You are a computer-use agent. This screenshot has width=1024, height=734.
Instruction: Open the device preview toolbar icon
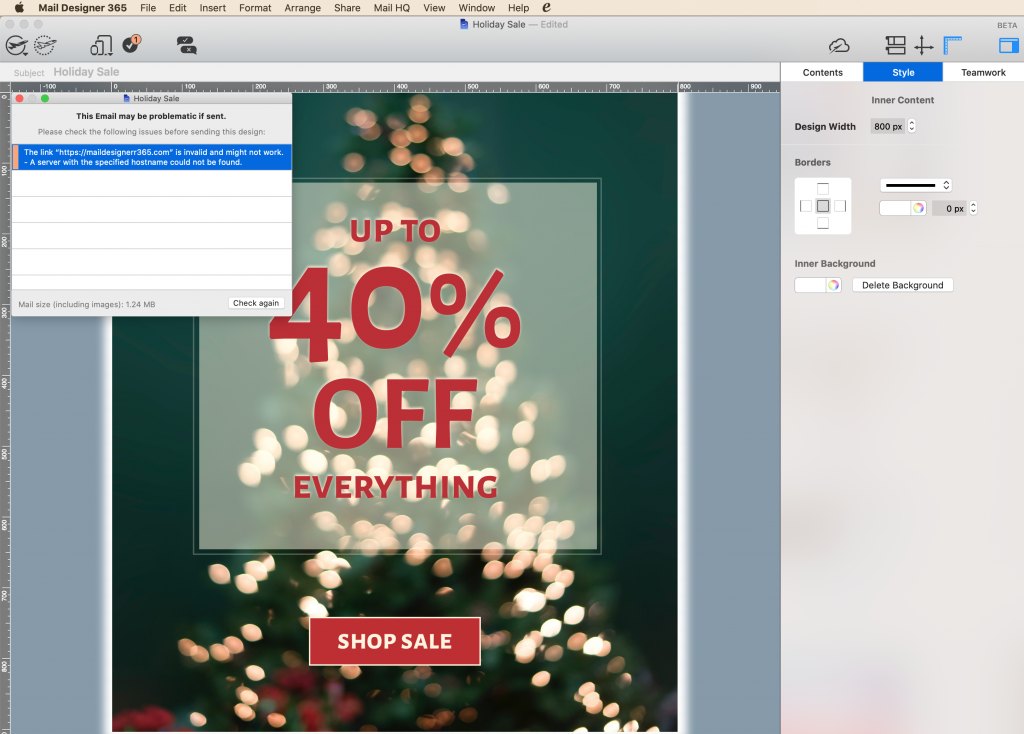[x=101, y=46]
